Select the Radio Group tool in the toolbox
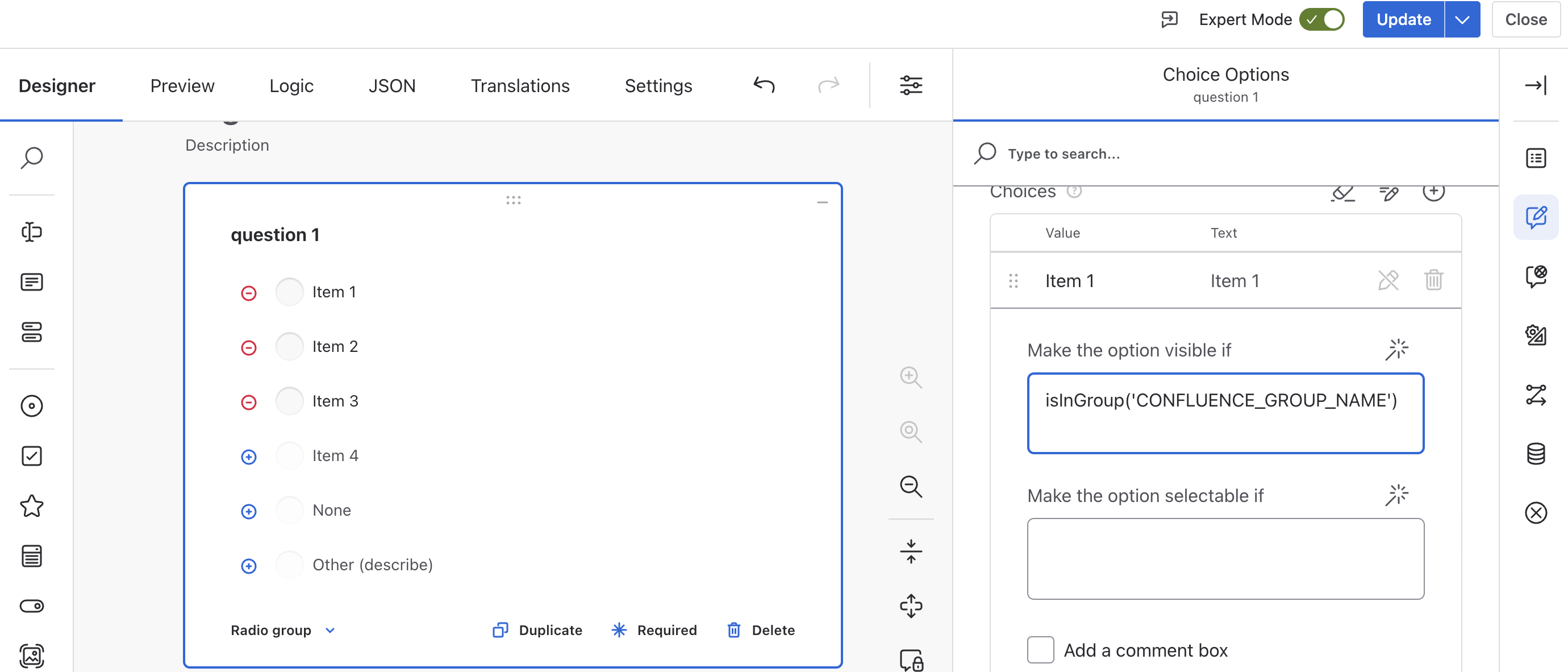 (32, 405)
